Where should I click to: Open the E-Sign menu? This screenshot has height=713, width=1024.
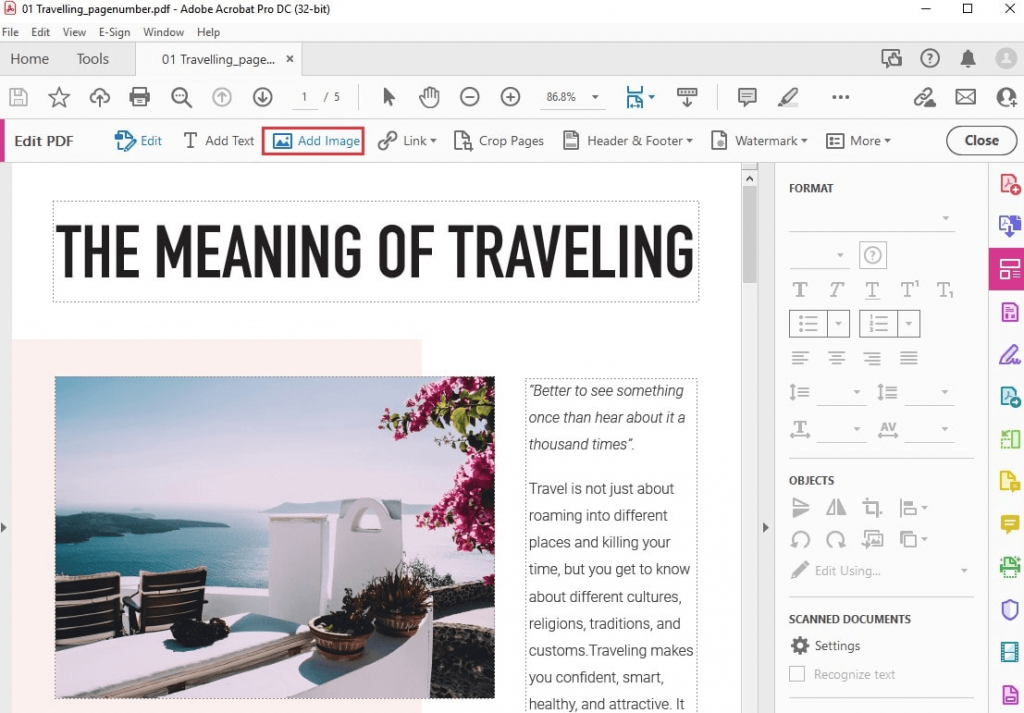[x=114, y=31]
